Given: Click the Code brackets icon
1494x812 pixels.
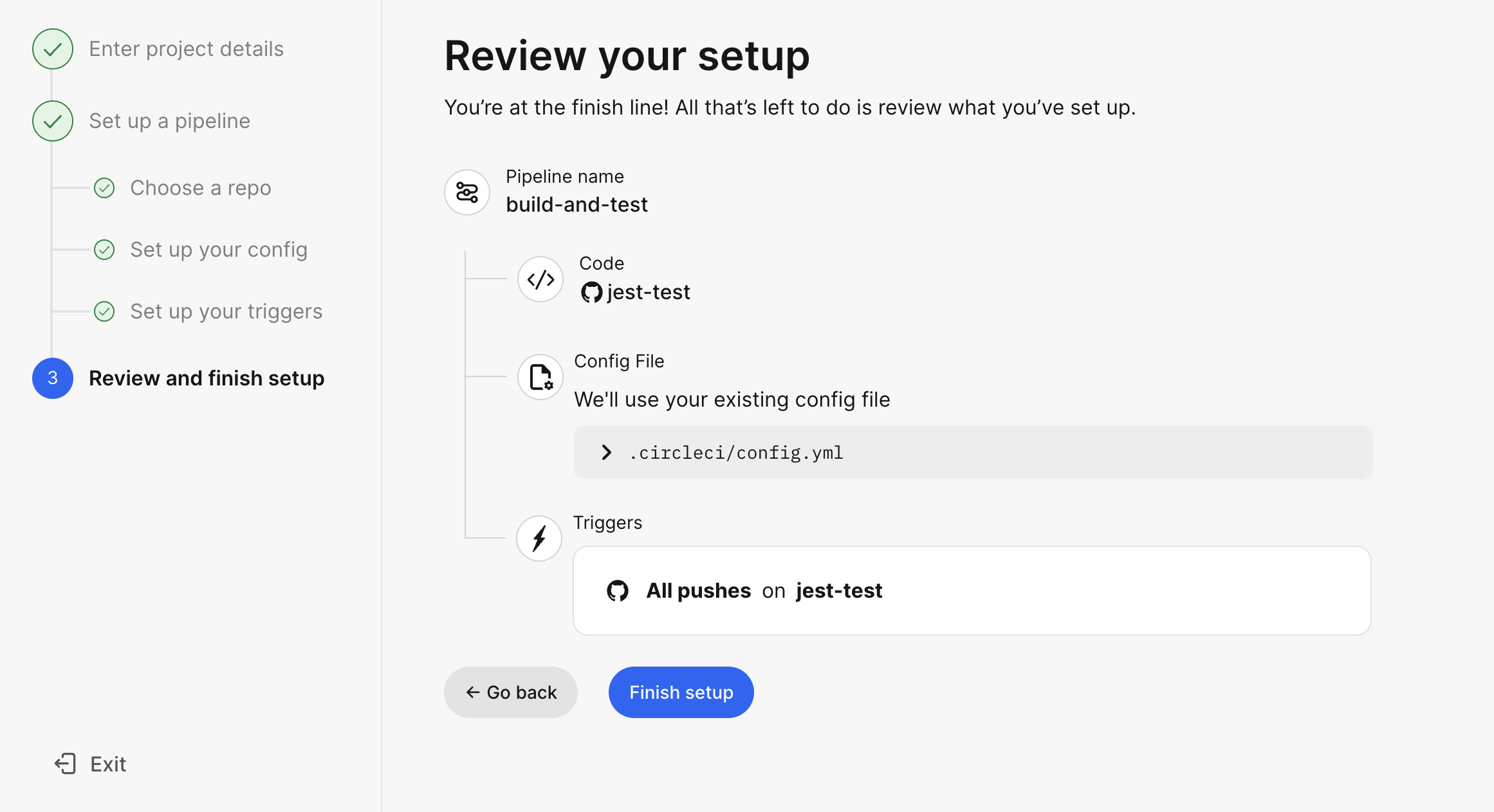Looking at the screenshot, I should coord(540,279).
